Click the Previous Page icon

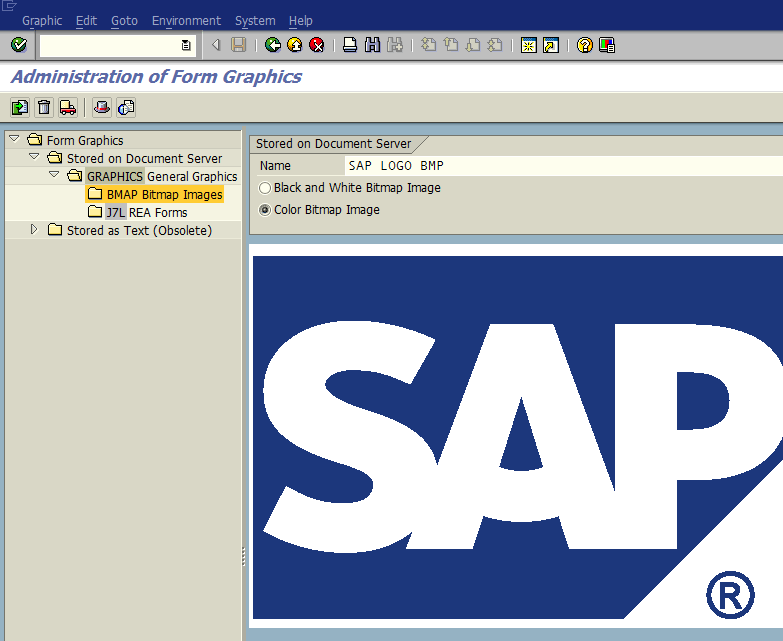[451, 45]
